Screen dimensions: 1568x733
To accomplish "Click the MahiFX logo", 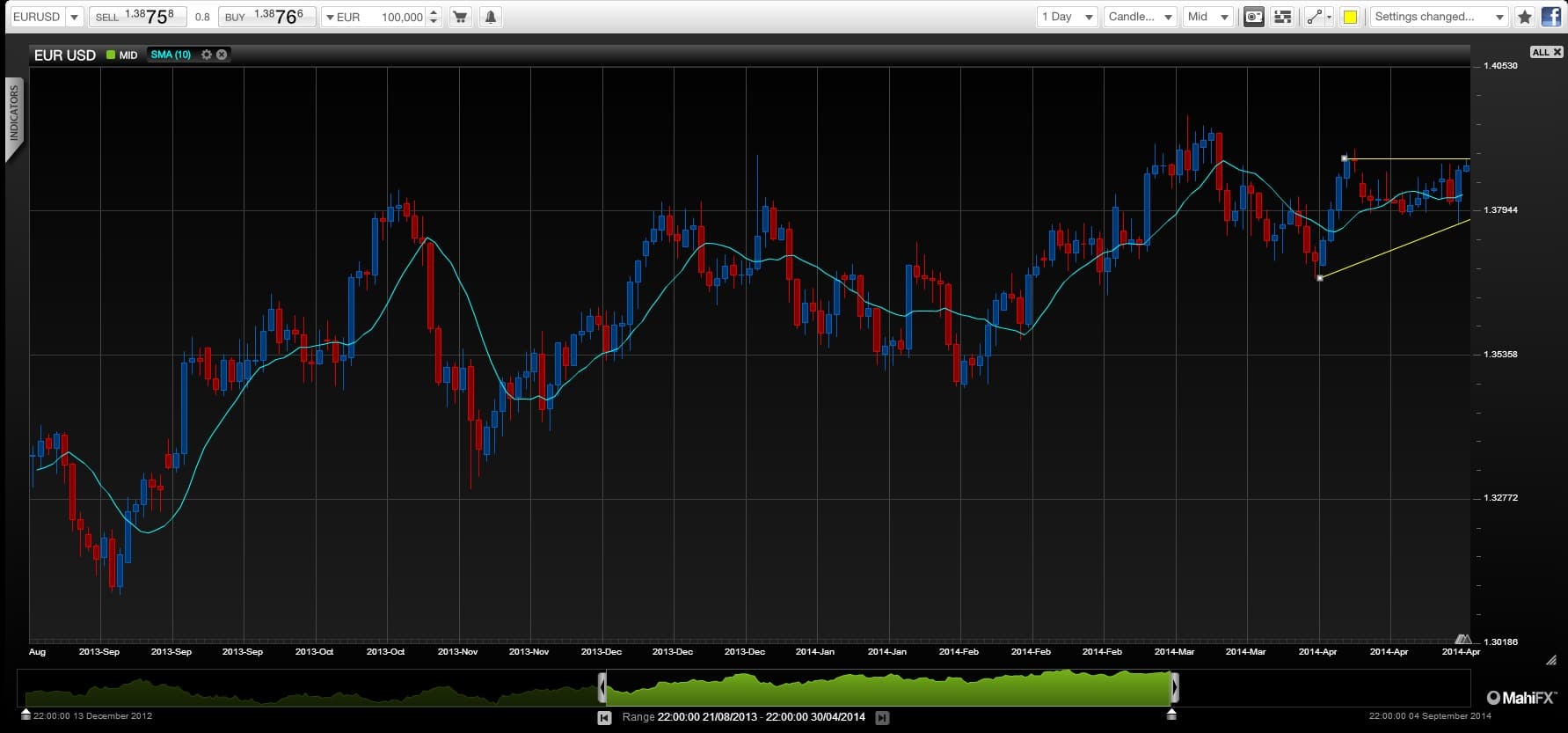I will tap(1521, 698).
